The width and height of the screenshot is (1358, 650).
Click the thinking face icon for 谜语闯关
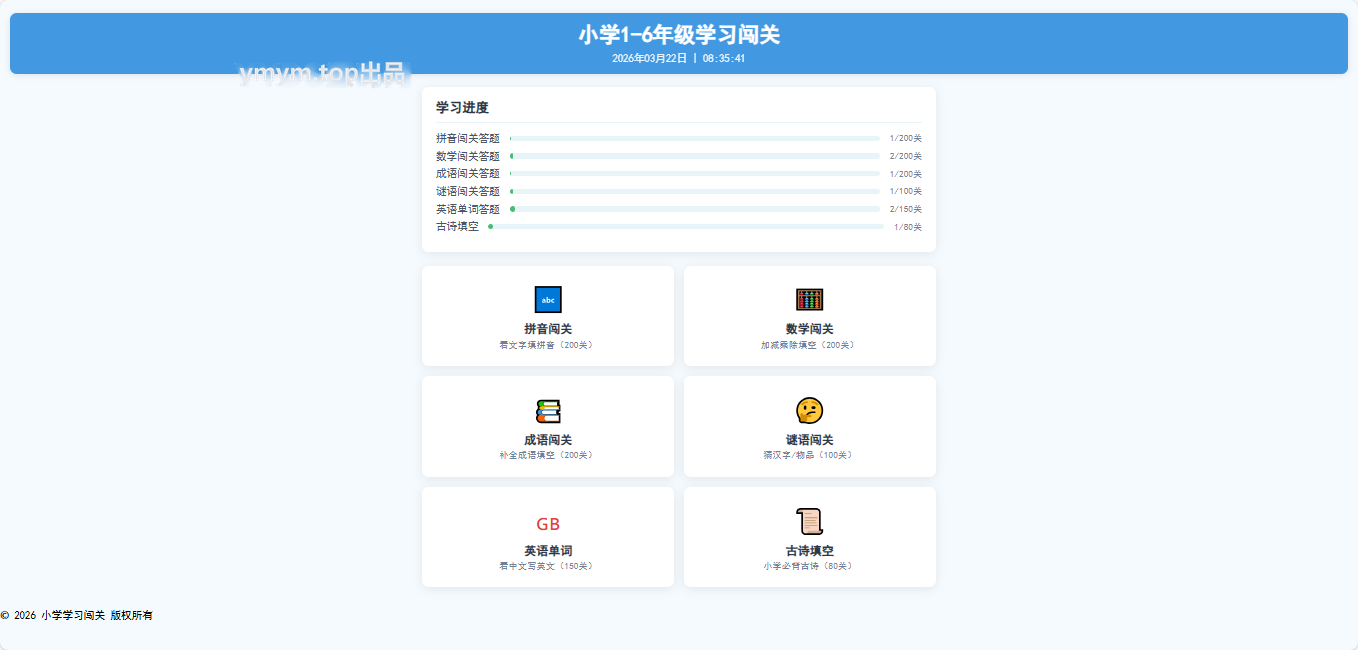coord(810,411)
